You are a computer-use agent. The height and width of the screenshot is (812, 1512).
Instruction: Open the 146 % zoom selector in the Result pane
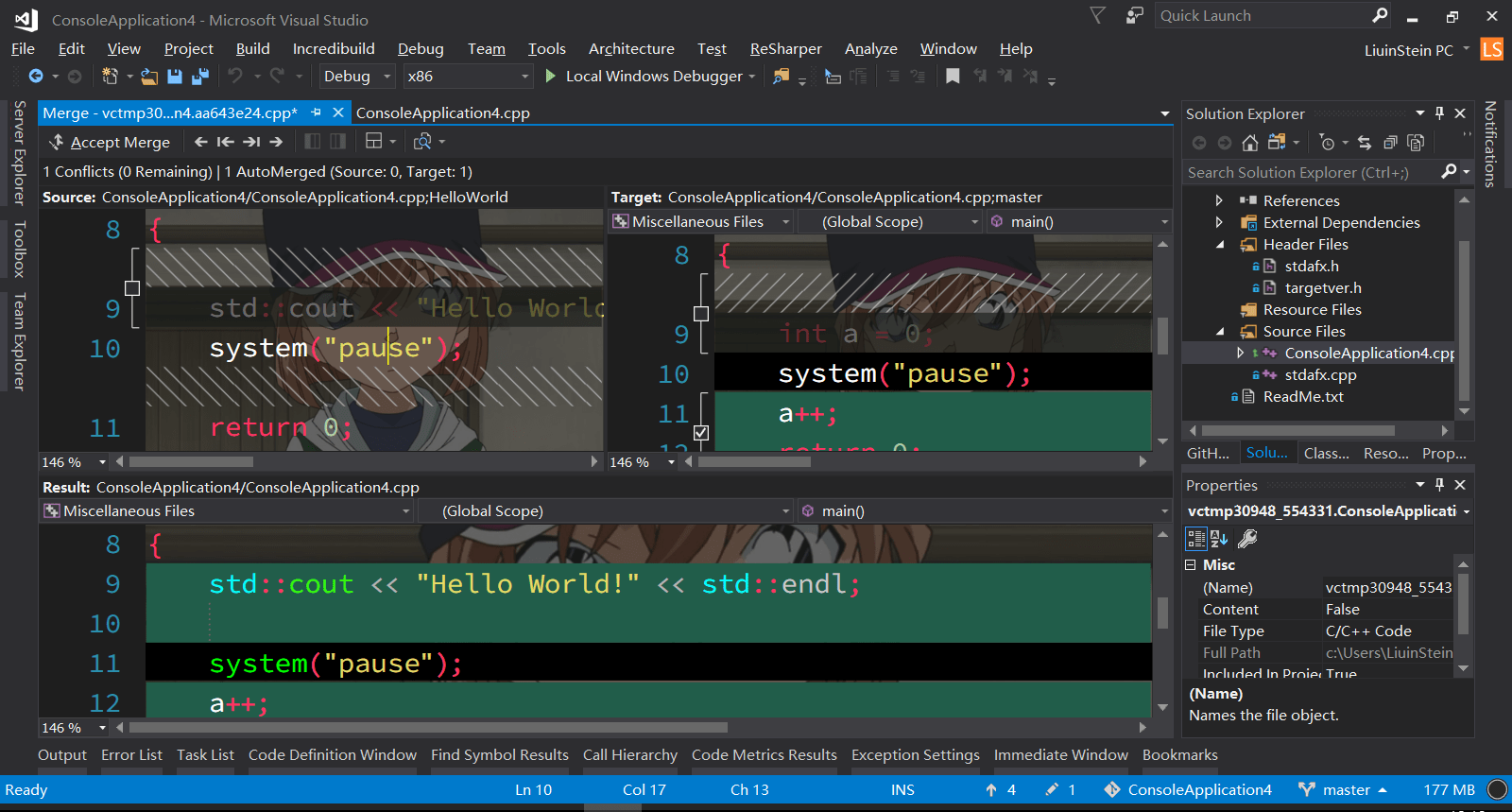(74, 728)
